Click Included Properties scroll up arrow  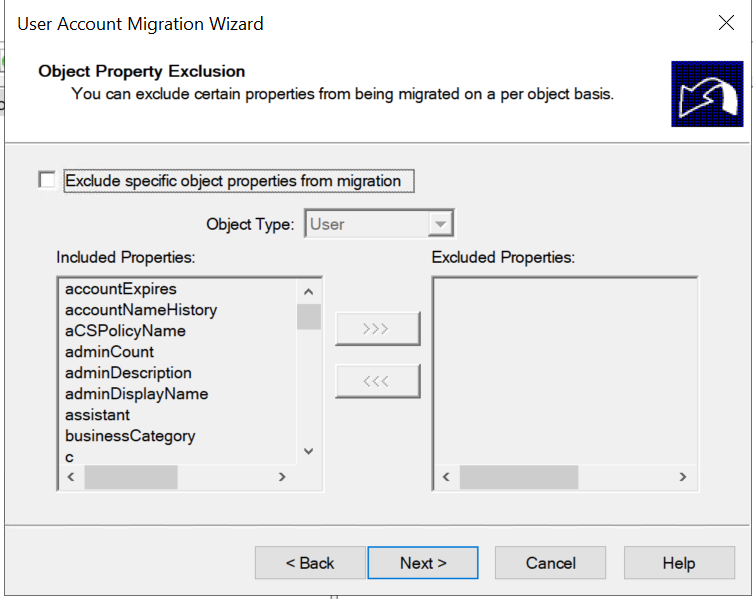point(309,292)
